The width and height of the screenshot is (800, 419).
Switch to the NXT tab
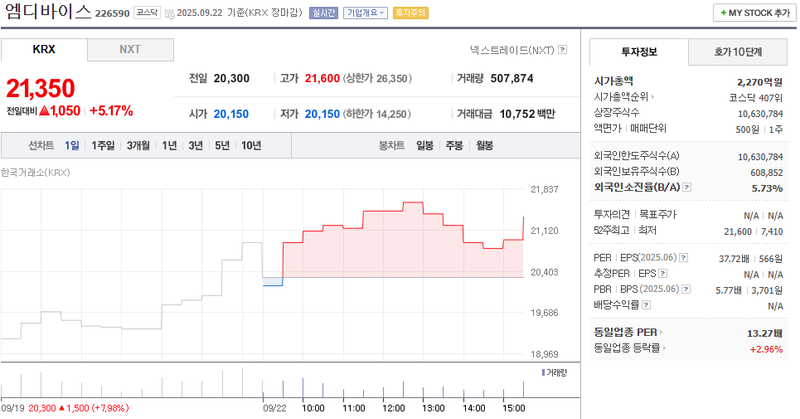130,50
